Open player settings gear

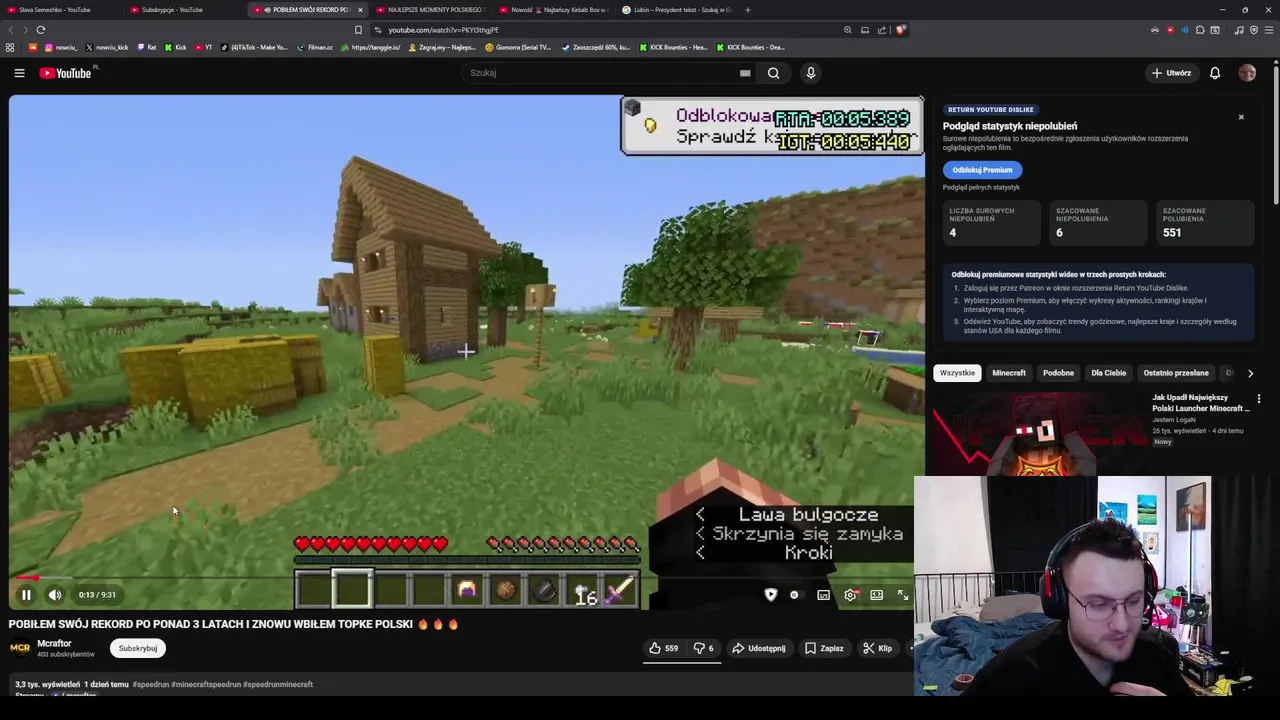coord(850,595)
